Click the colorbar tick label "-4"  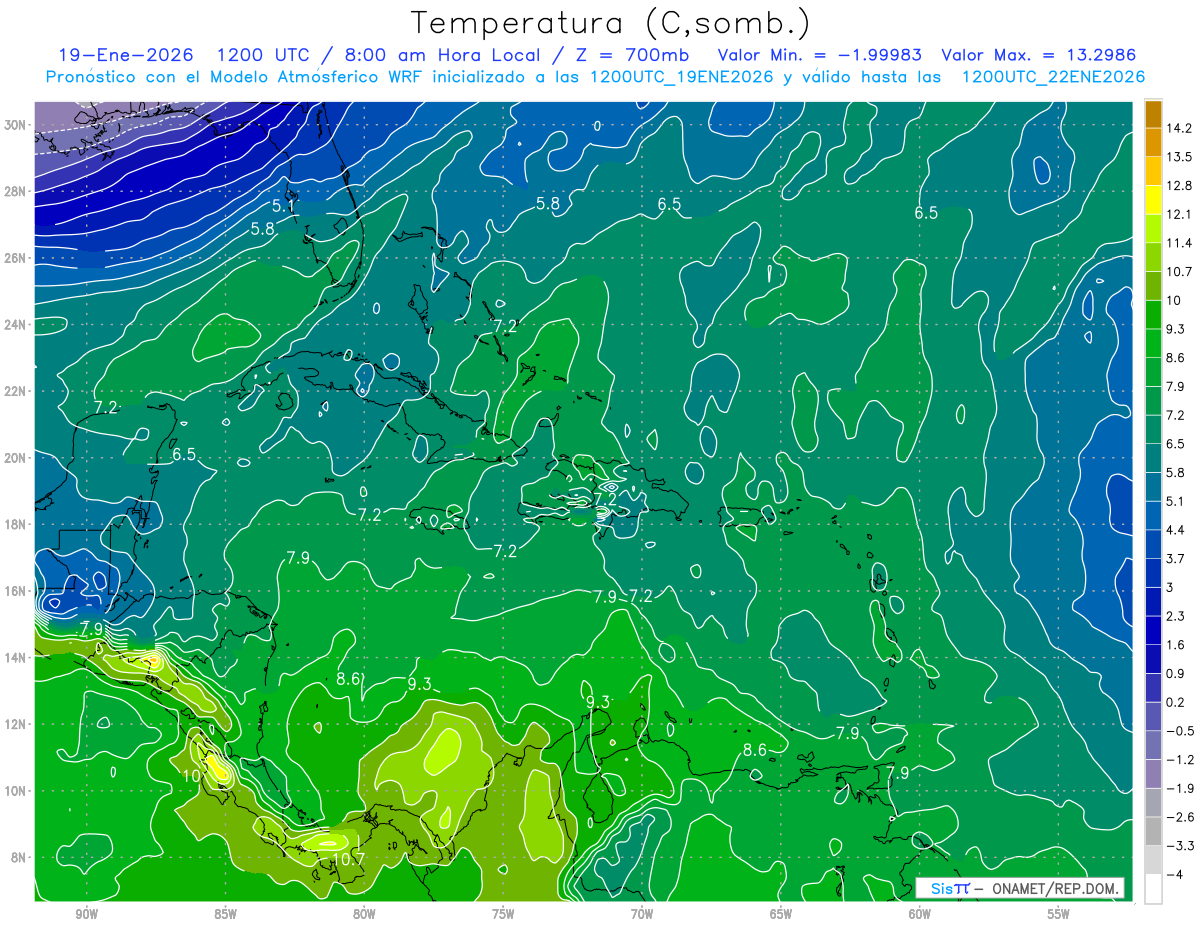tap(1173, 874)
